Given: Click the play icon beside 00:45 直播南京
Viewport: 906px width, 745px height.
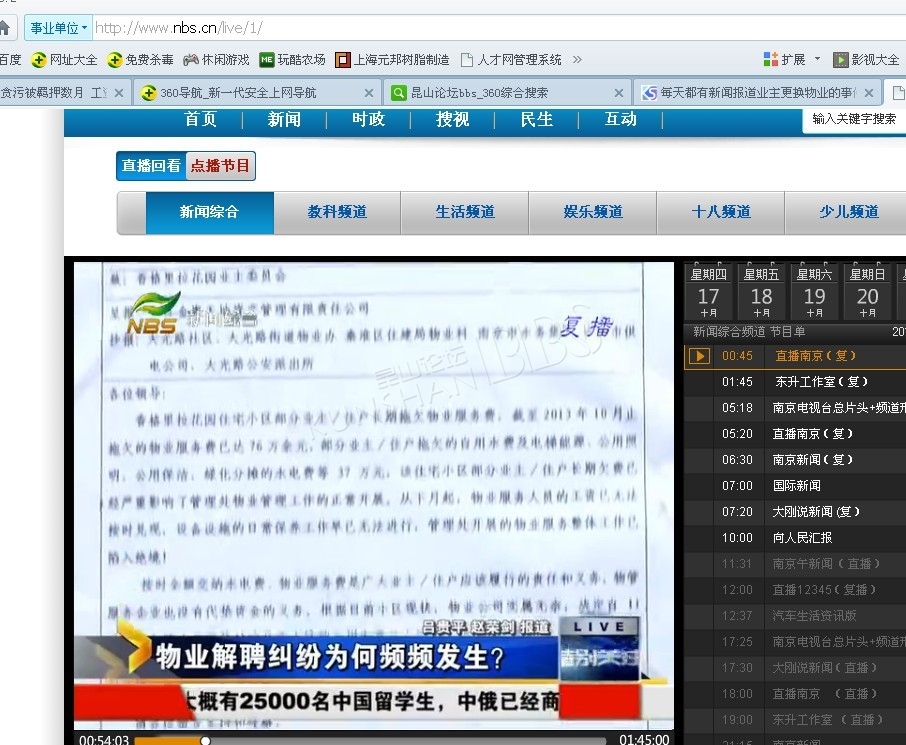Looking at the screenshot, I should [699, 356].
